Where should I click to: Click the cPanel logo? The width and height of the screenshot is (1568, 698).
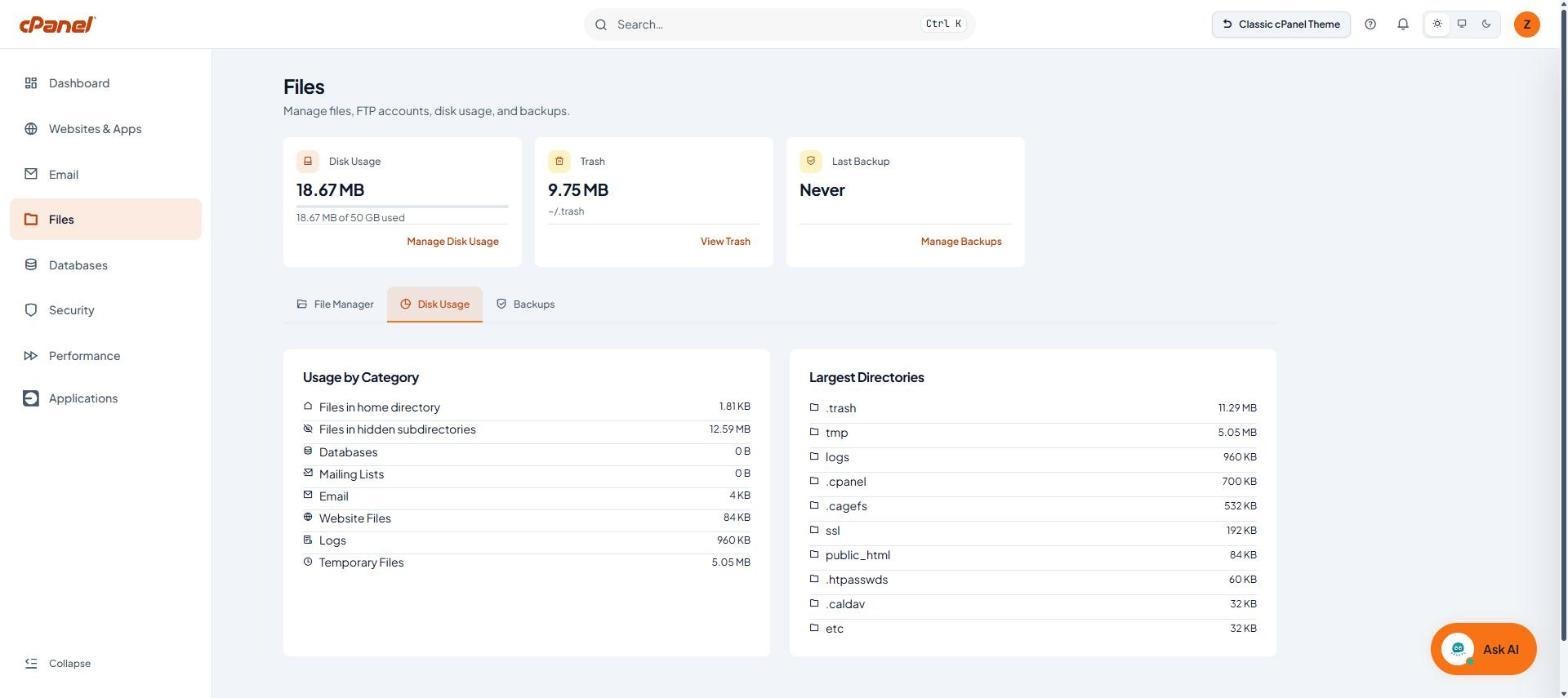[57, 24]
